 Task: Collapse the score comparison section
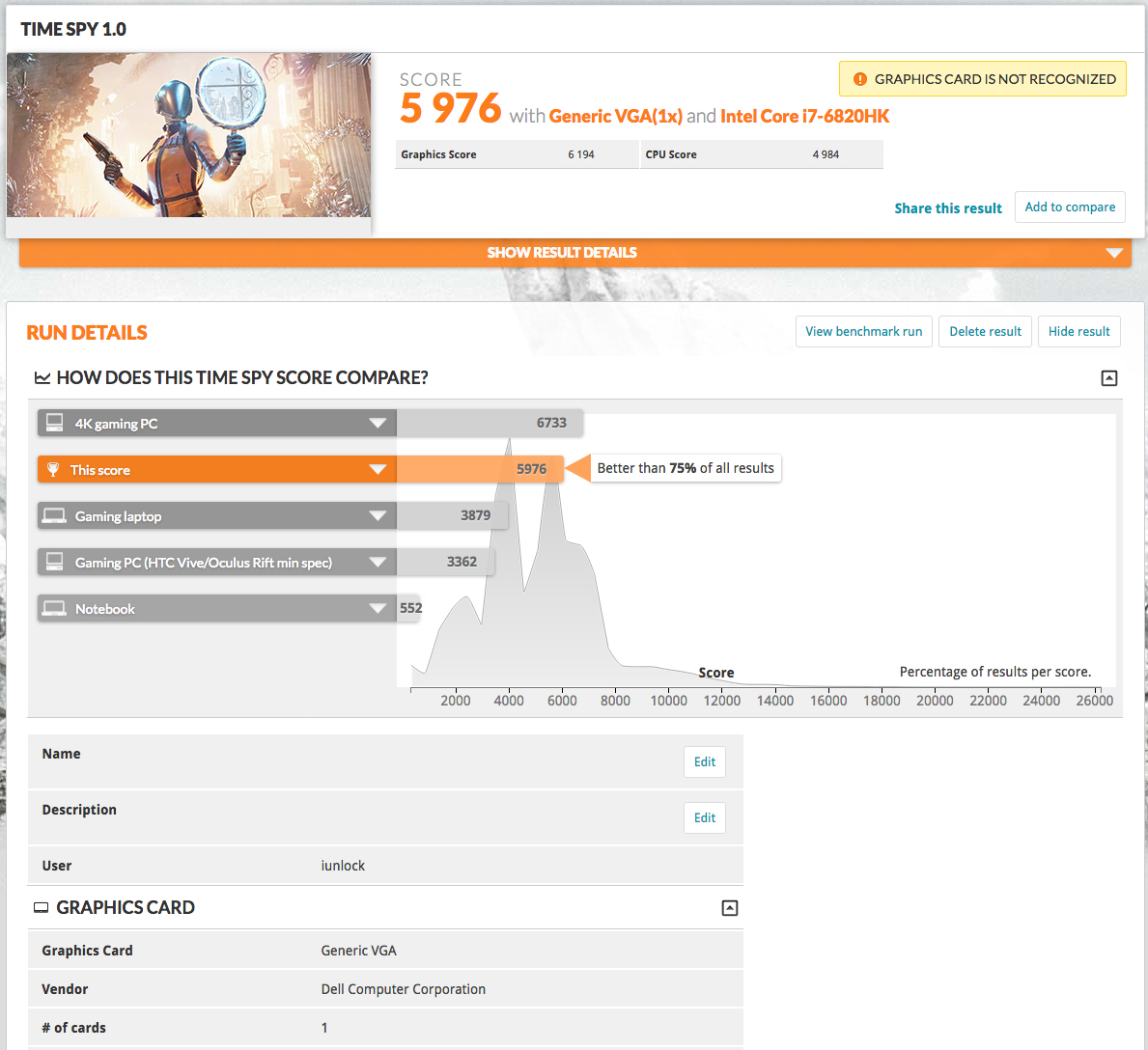[x=1109, y=378]
